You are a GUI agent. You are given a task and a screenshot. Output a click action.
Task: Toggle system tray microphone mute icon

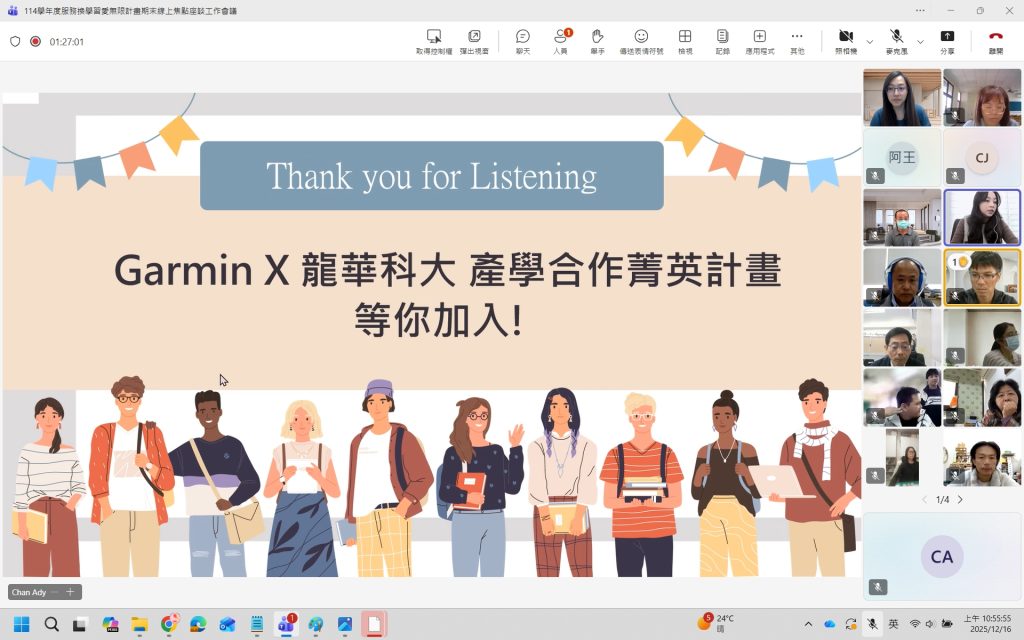872,624
